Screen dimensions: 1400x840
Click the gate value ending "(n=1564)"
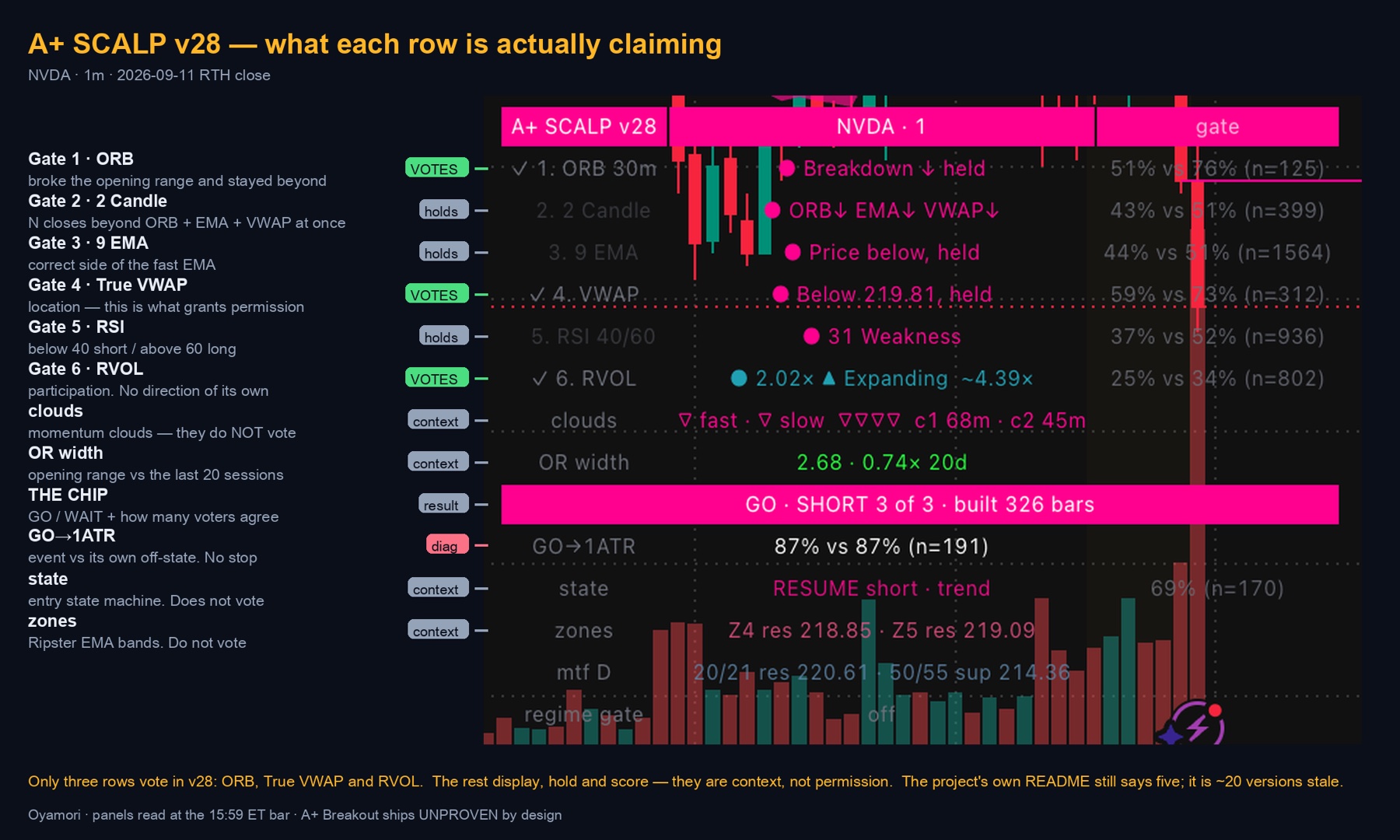click(1217, 252)
